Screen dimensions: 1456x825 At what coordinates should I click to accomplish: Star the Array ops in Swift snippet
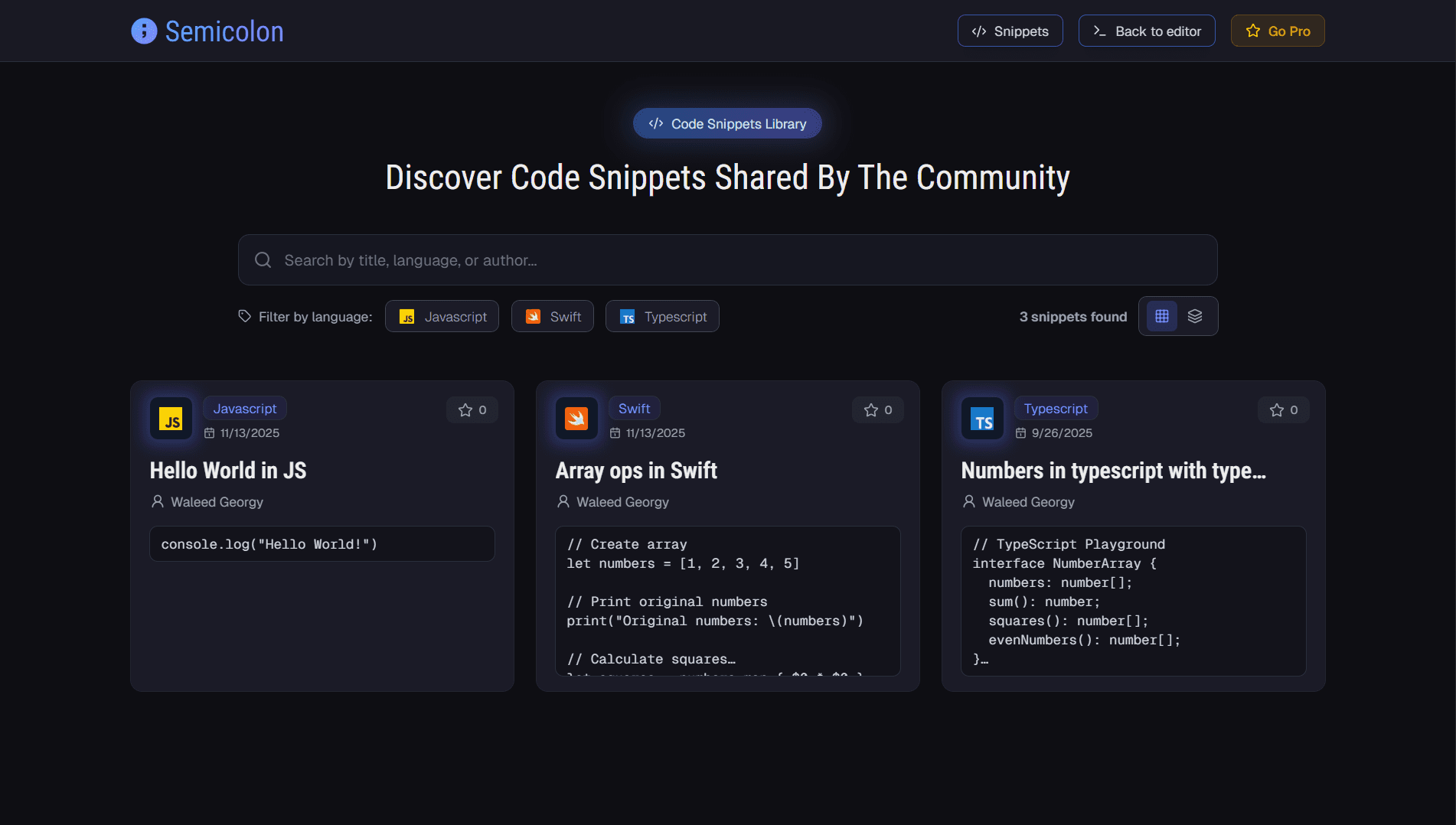(877, 409)
